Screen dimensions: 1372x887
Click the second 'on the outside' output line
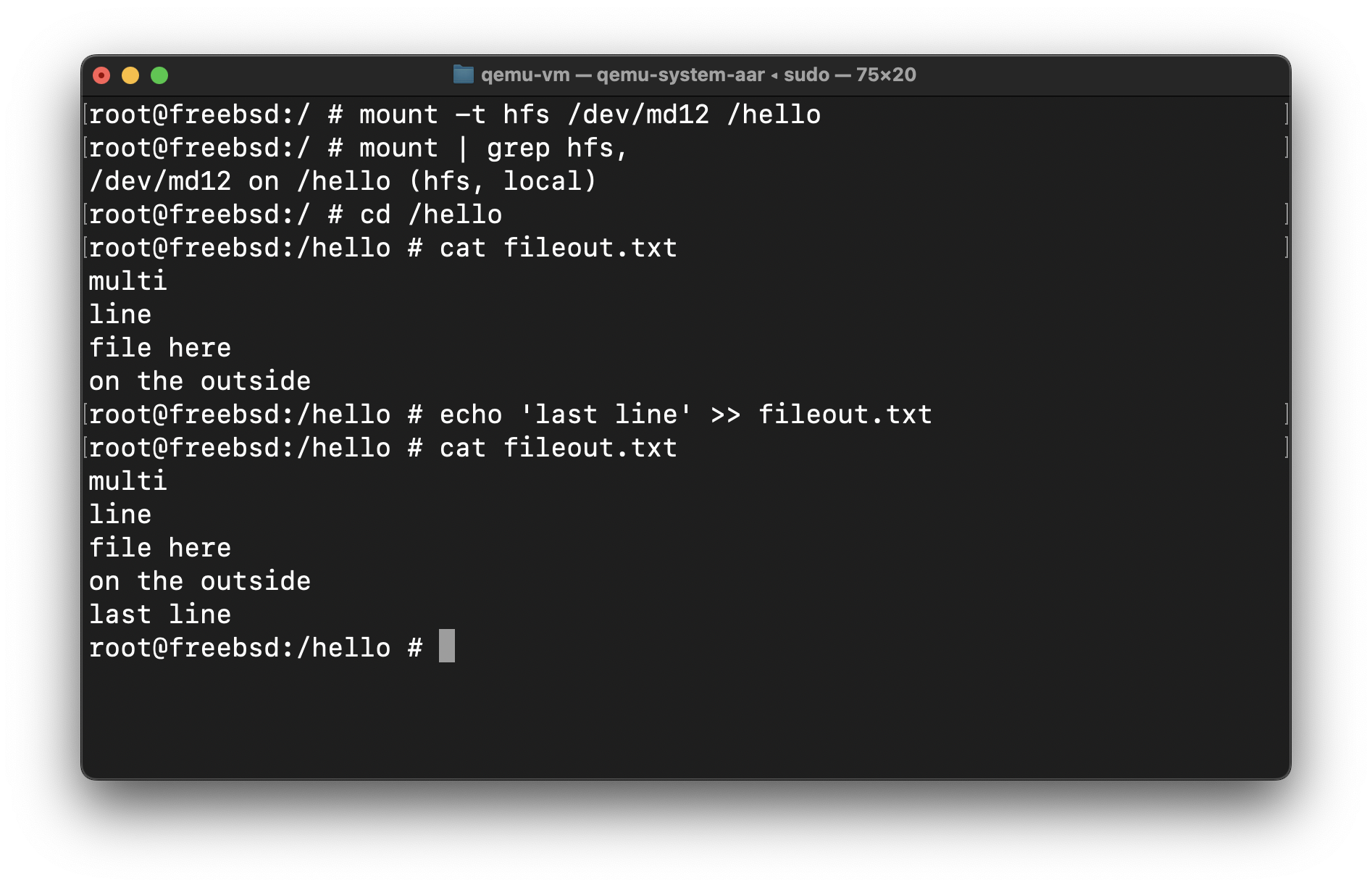200,581
